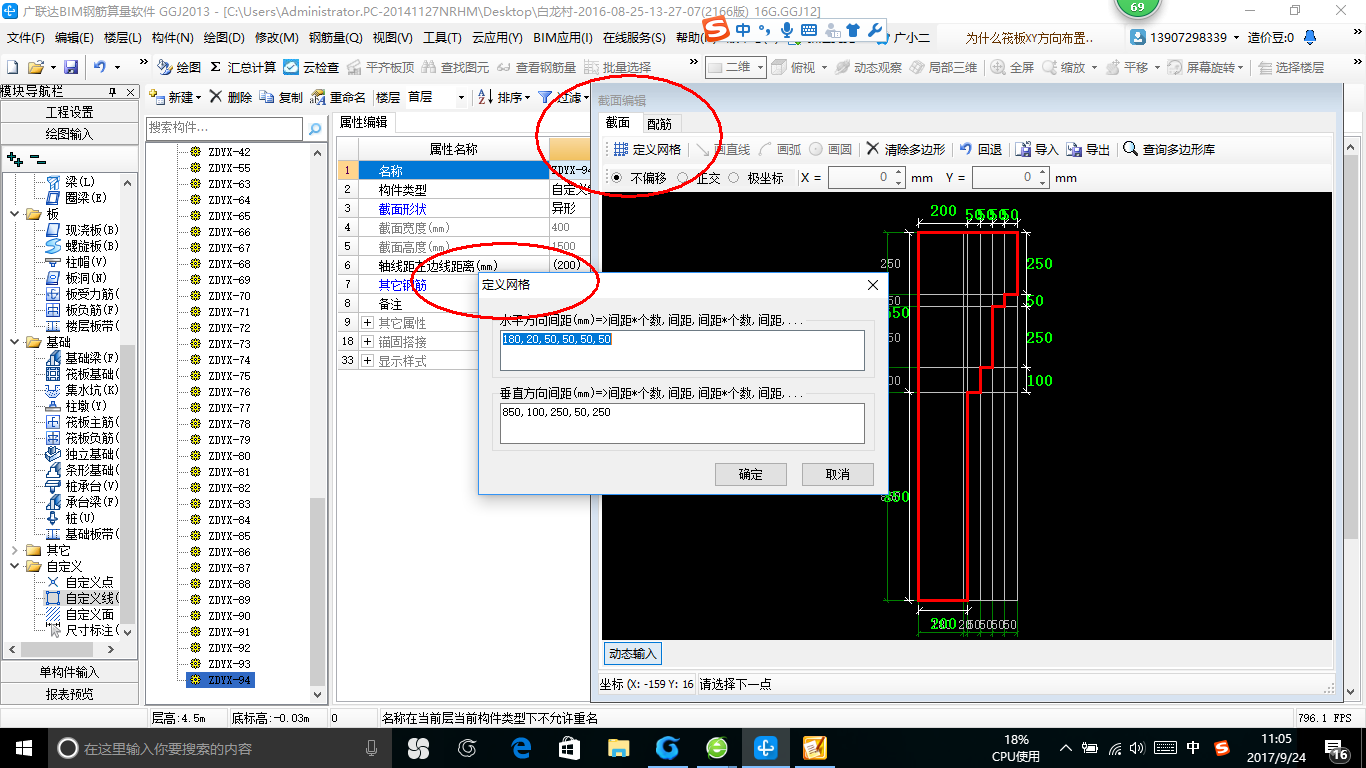Expand 锚固搭接 property group

click(x=368, y=342)
